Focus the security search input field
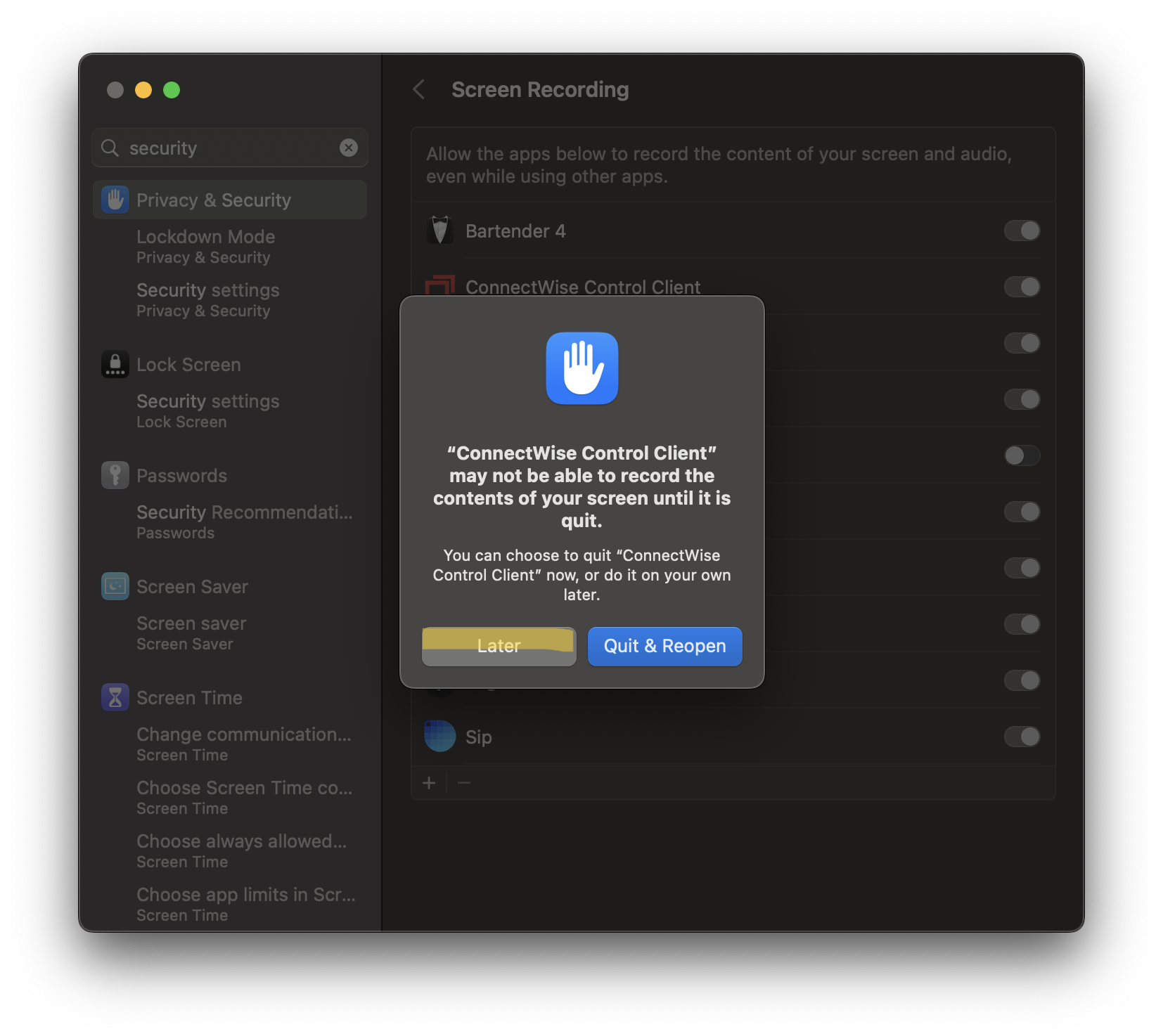Image resolution: width=1163 pixels, height=1036 pixels. [230, 148]
